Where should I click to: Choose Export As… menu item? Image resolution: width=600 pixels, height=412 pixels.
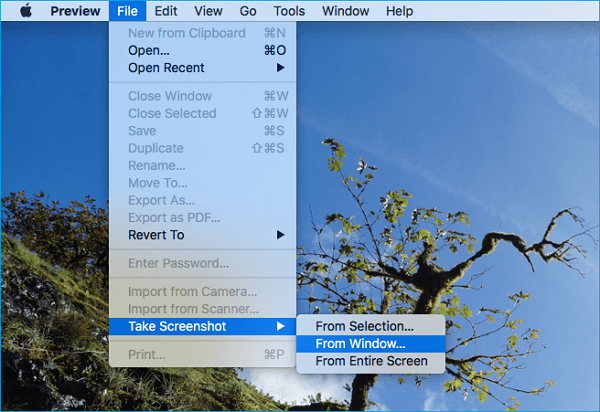tap(202, 200)
